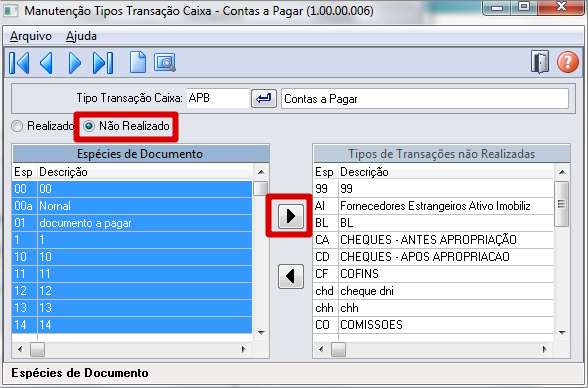Click the Espécies de Documento panel header
Viewport: 588px width, 388px height.
coord(141,154)
